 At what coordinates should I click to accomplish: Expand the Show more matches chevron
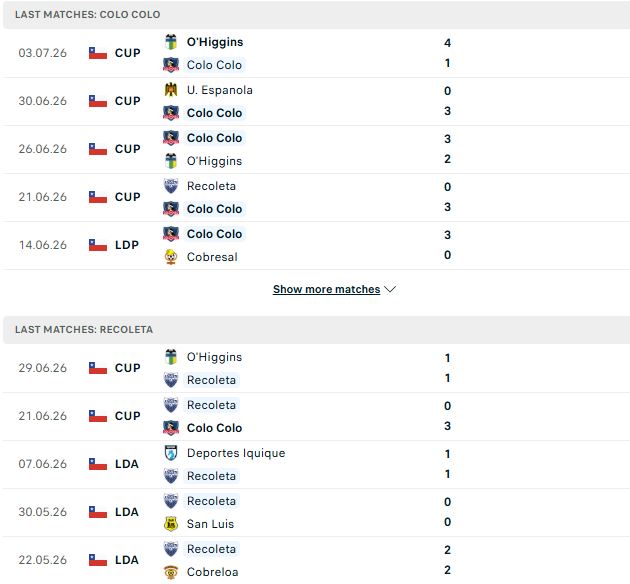[x=390, y=289]
